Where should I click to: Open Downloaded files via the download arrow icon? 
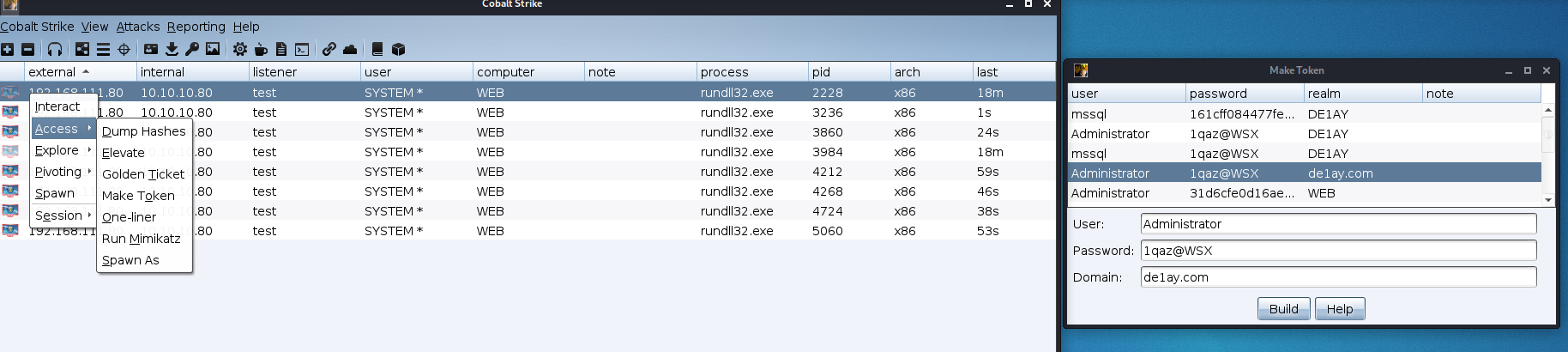click(x=172, y=50)
